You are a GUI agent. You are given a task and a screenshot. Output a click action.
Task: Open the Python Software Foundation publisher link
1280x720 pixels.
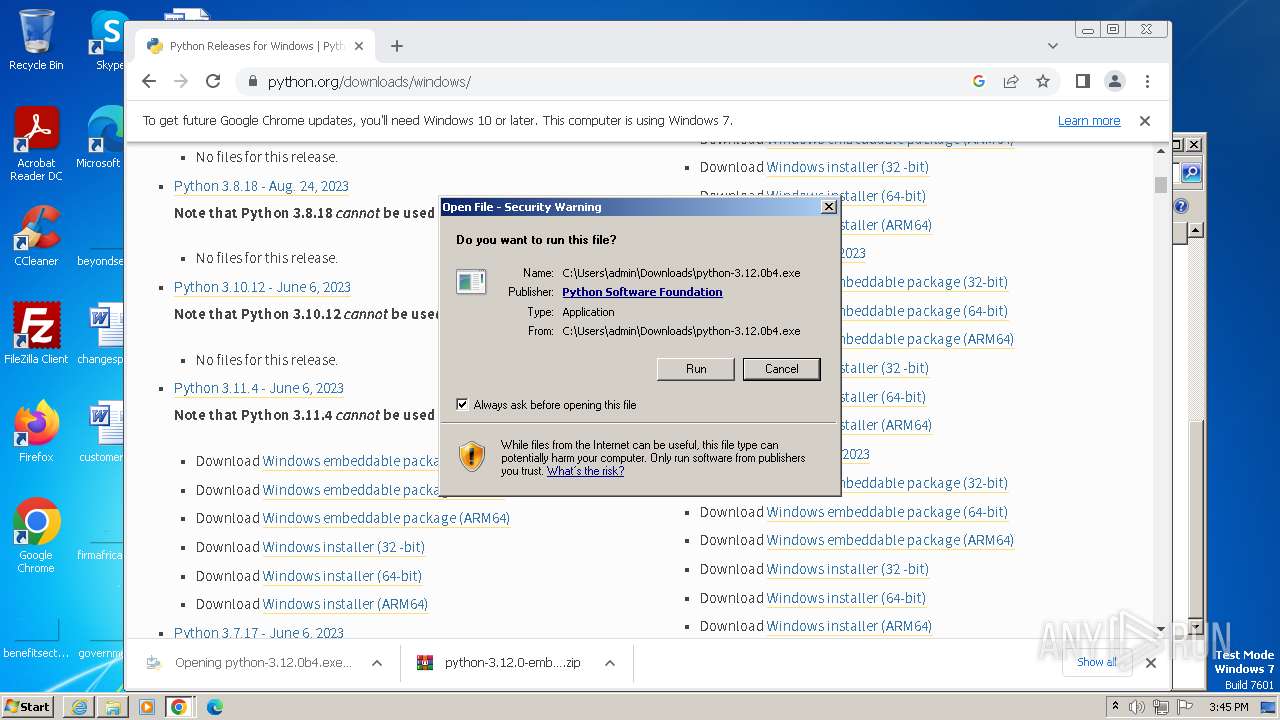(x=642, y=292)
